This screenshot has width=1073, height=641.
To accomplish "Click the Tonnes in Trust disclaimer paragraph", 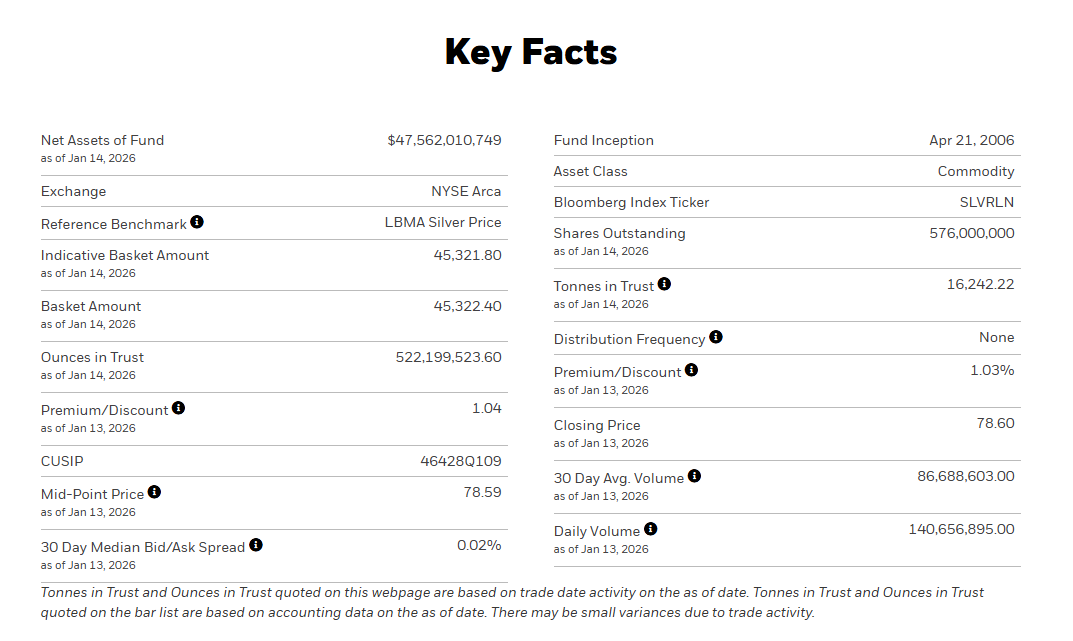I will coord(512,602).
